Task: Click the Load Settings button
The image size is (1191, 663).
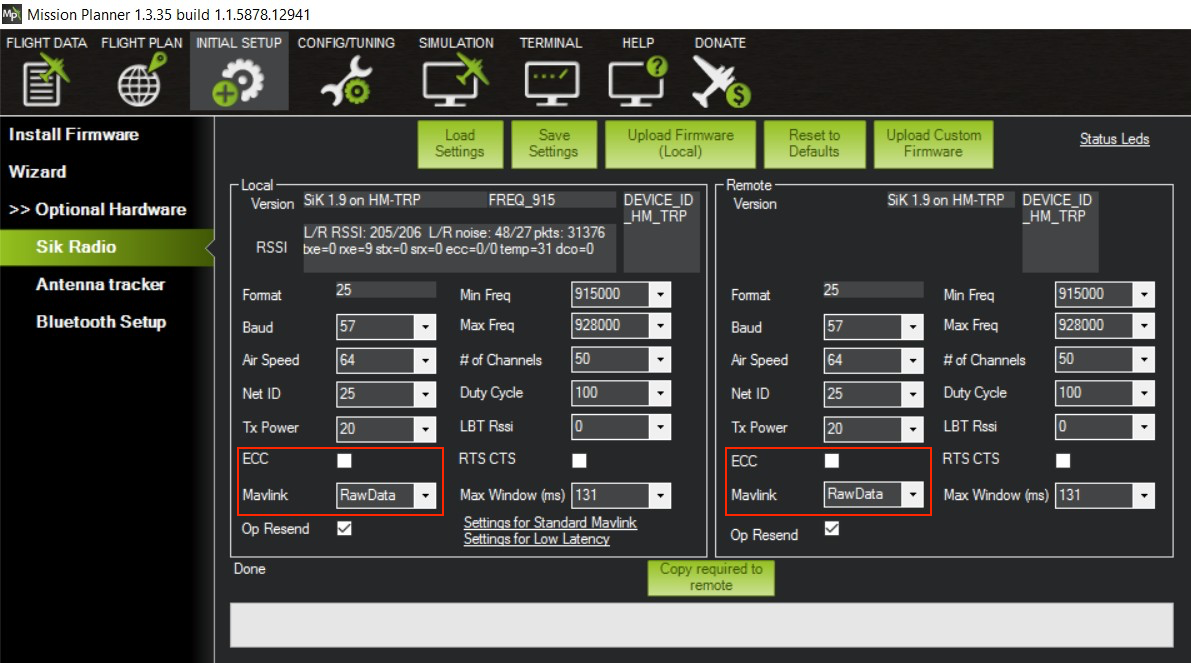Action: point(460,144)
